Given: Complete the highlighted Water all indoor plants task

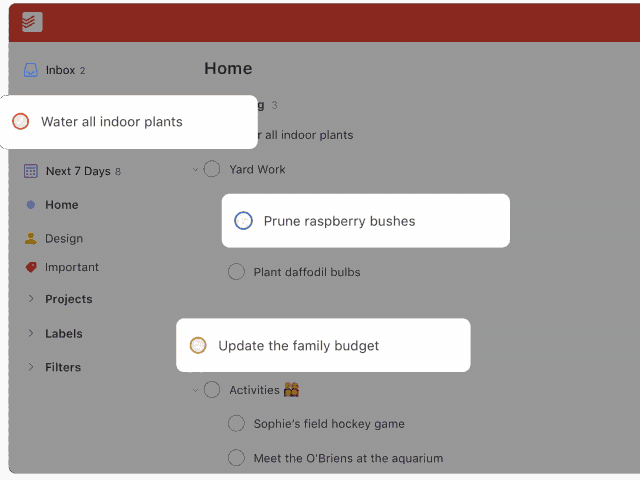Looking at the screenshot, I should click(20, 121).
